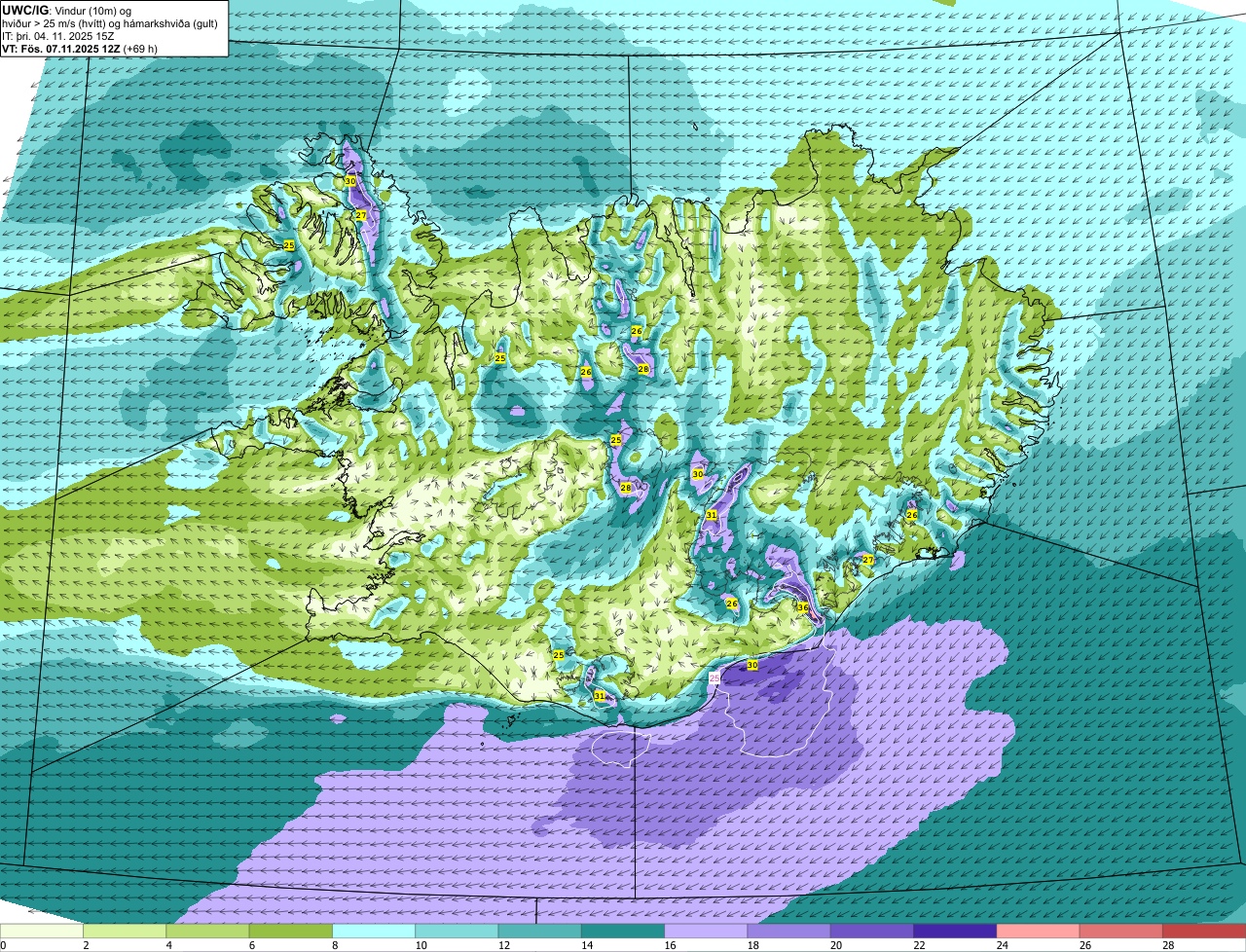The image size is (1246, 952).
Task: Click the '(+69 h)' forecast offset text
Action: click(x=142, y=49)
